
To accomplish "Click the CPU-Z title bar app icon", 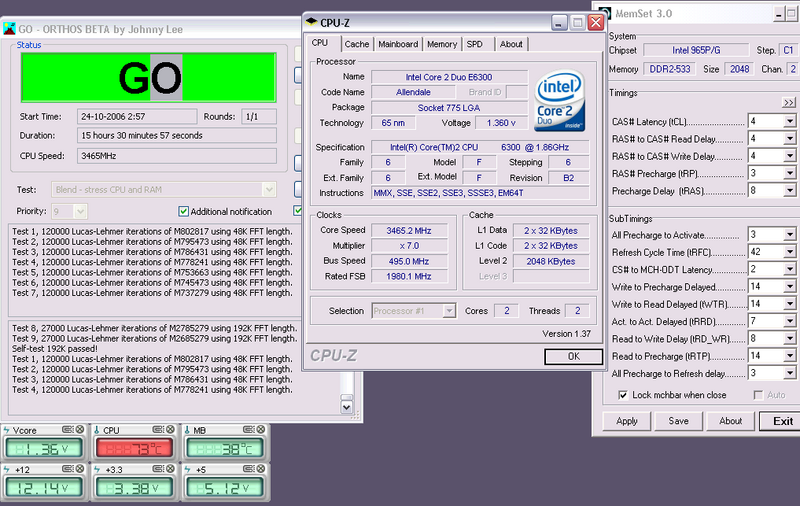I will (311, 22).
